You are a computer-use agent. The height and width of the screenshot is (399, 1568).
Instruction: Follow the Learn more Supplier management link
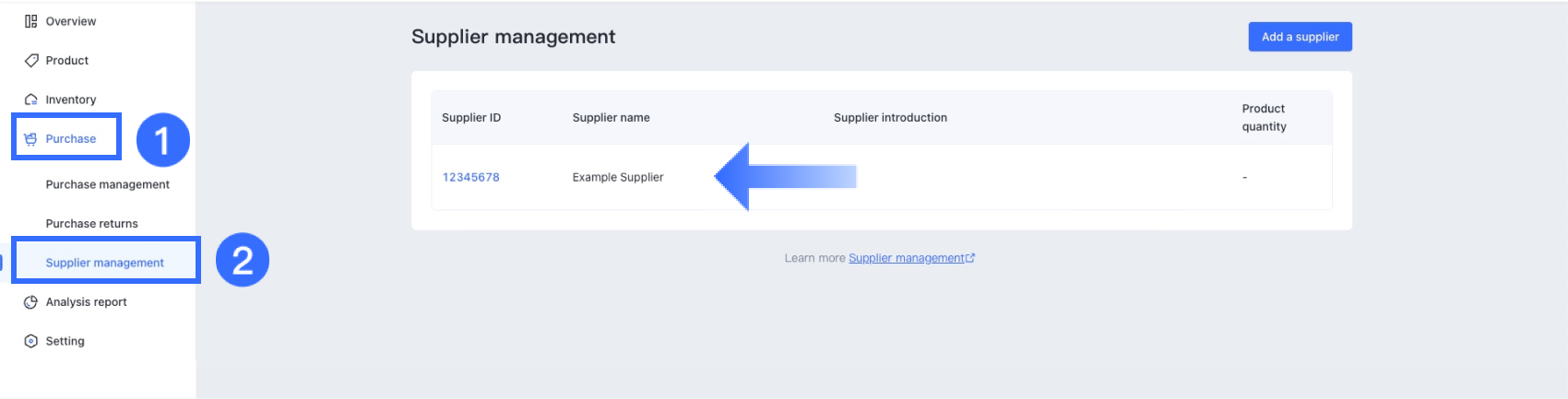pyautogui.click(x=906, y=258)
